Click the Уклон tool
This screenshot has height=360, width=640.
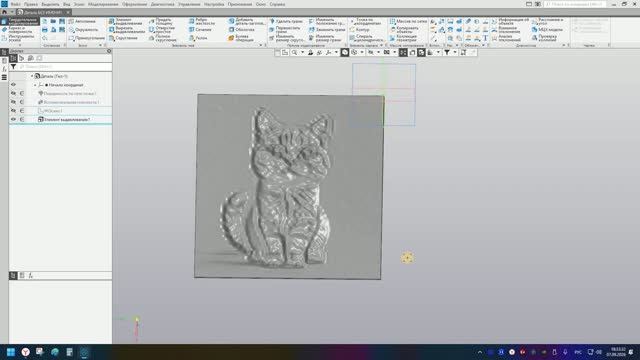[x=198, y=38]
